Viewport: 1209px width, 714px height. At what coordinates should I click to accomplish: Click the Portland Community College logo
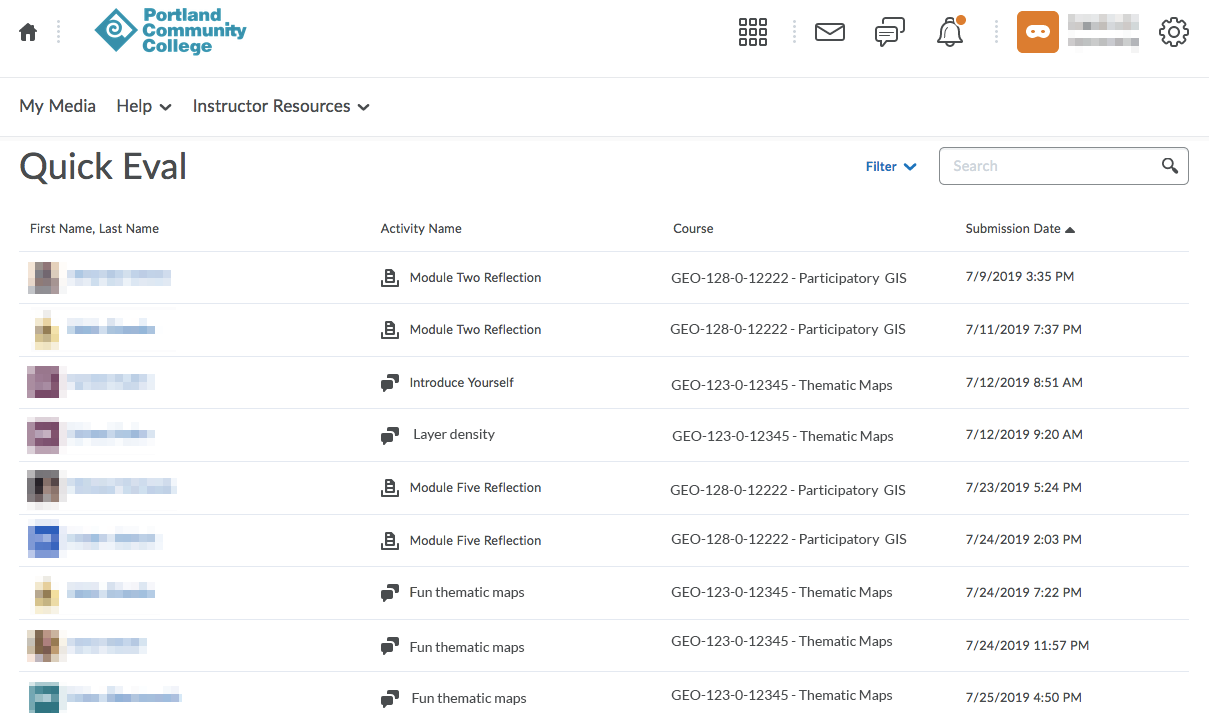pos(171,31)
